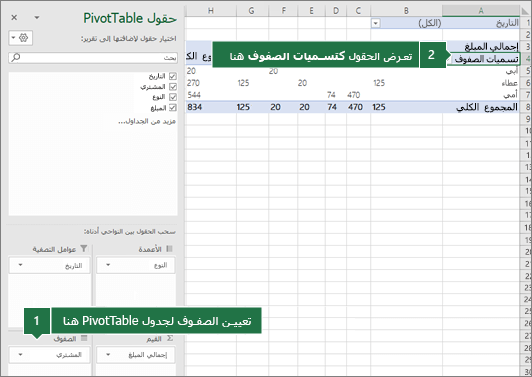Open the مزيد من الجداول link
The height and width of the screenshot is (377, 532).
click(147, 121)
